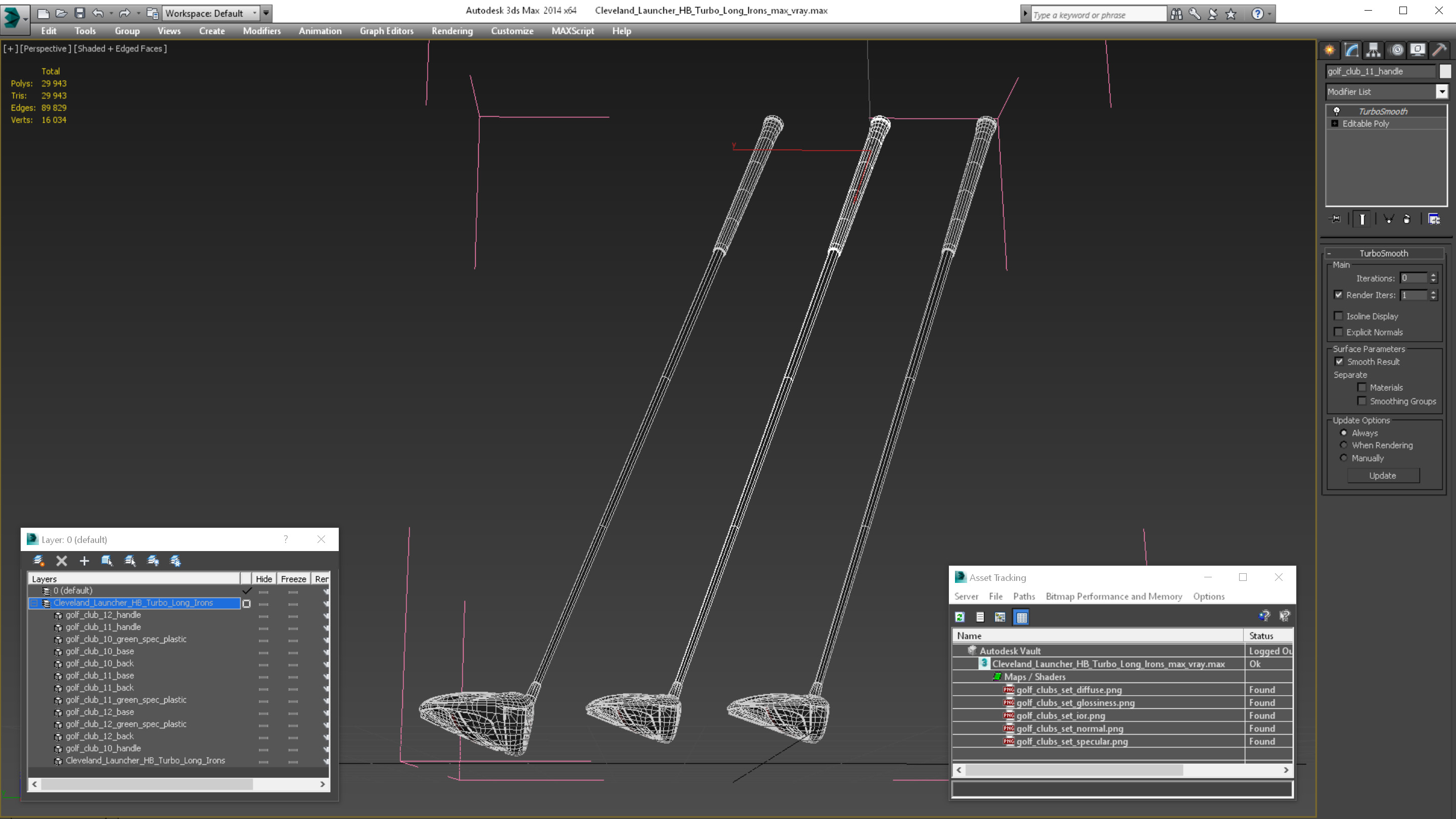Collapse the Cleveland_Launcher_HB_Turbo_Long_Irons layer
Image resolution: width=1456 pixels, height=819 pixels.
pos(34,603)
